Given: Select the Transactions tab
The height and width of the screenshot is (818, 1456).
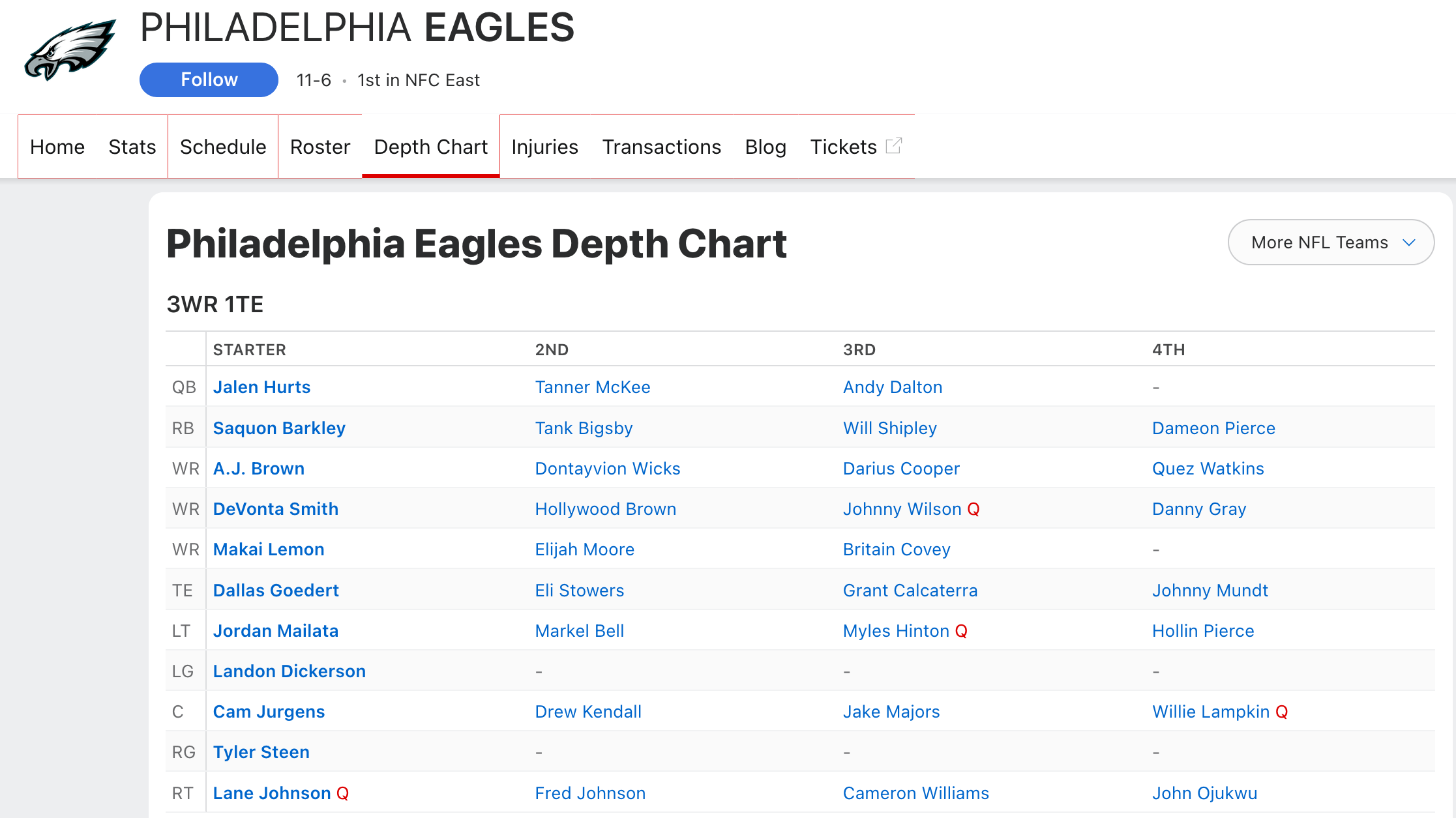Looking at the screenshot, I should point(661,147).
